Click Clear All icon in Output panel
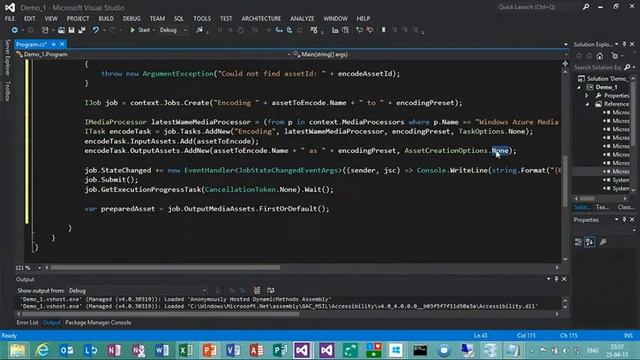 [257, 291]
